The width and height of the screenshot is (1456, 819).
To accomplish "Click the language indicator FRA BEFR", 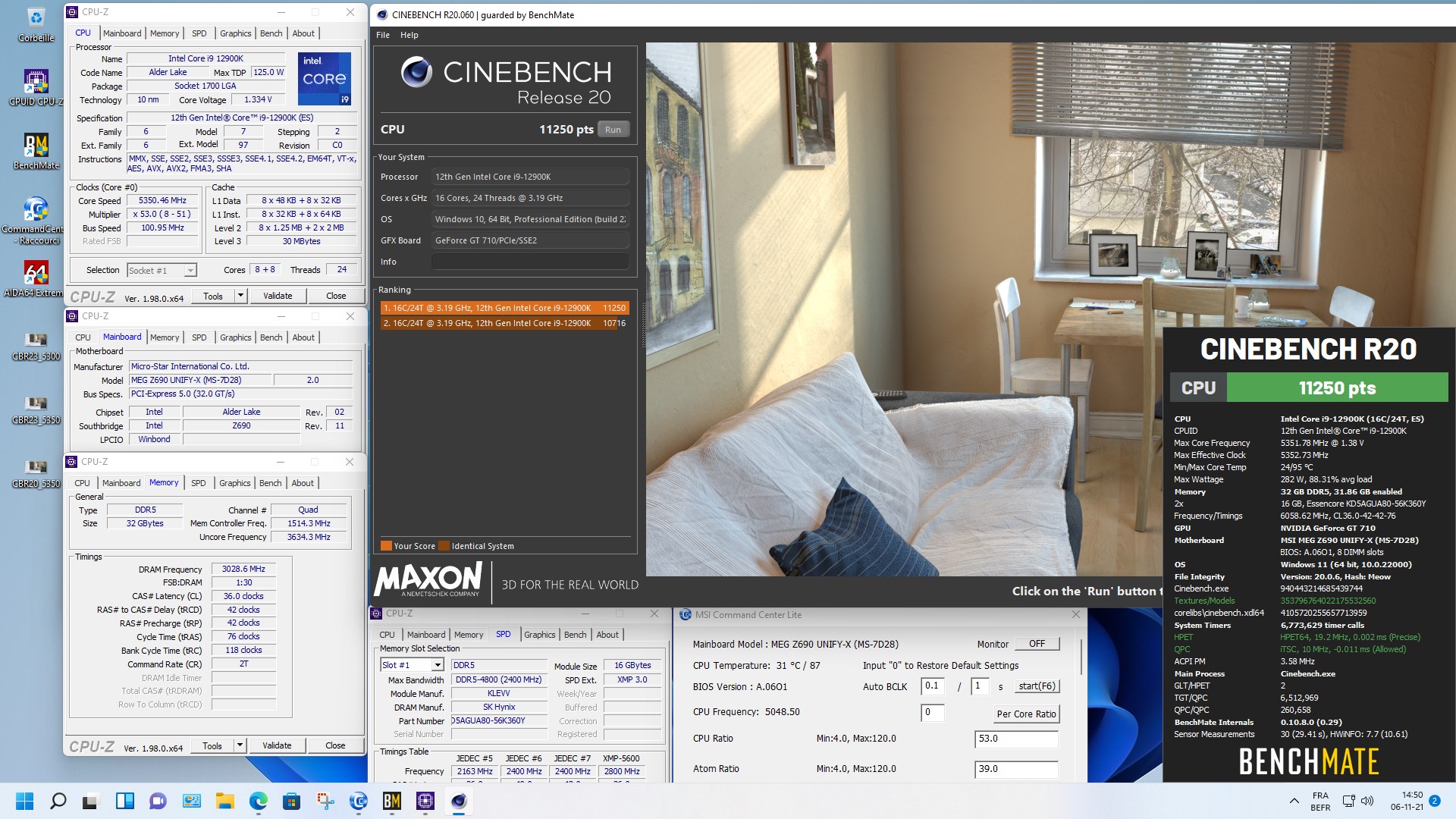I will coord(1320,801).
